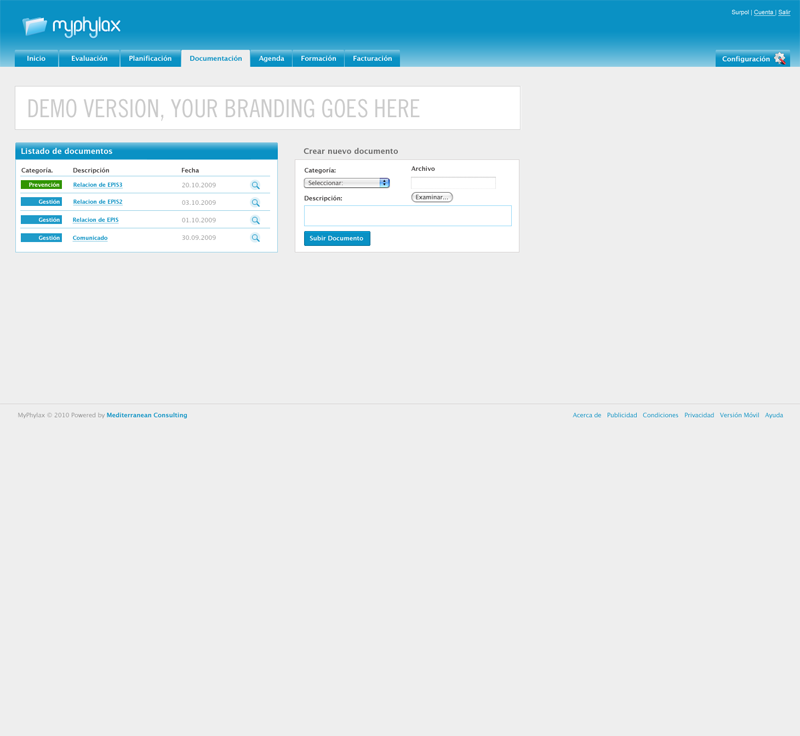Open the Comunicado document link
The image size is (800, 736).
pyautogui.click(x=90, y=238)
